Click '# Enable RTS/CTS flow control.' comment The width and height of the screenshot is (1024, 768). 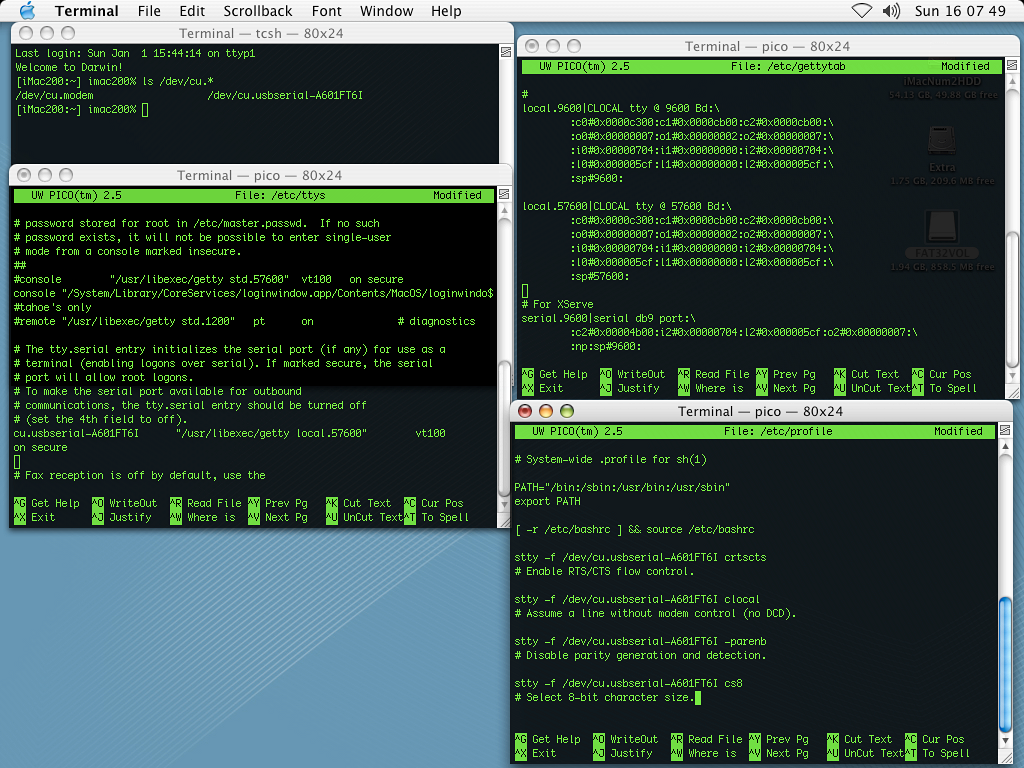coord(604,572)
